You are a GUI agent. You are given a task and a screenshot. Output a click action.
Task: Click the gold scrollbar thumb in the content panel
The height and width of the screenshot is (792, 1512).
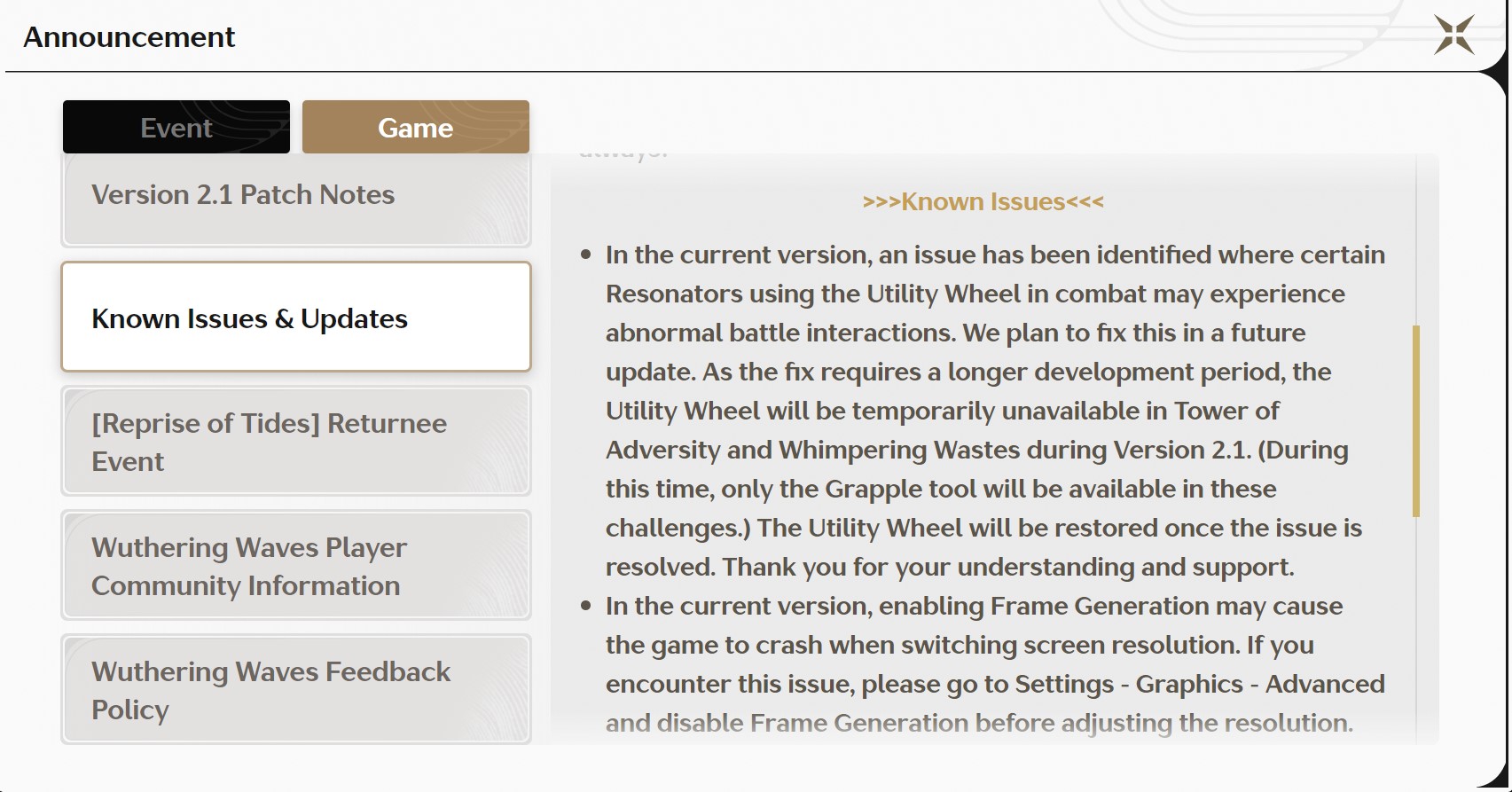pos(1416,421)
